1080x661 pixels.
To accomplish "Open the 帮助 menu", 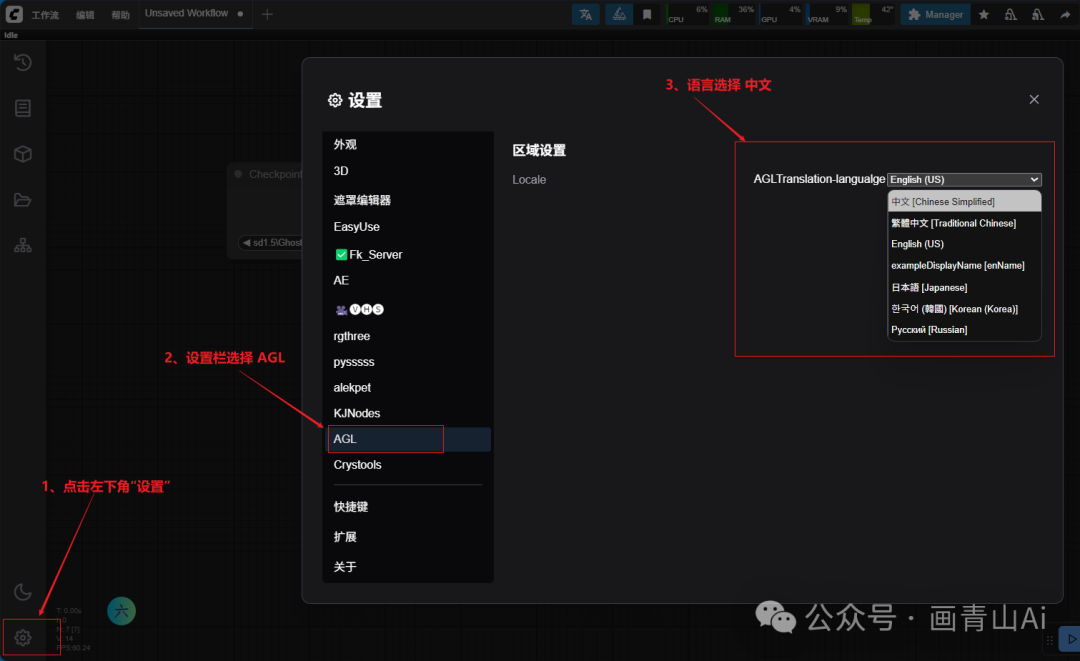I will (x=121, y=14).
